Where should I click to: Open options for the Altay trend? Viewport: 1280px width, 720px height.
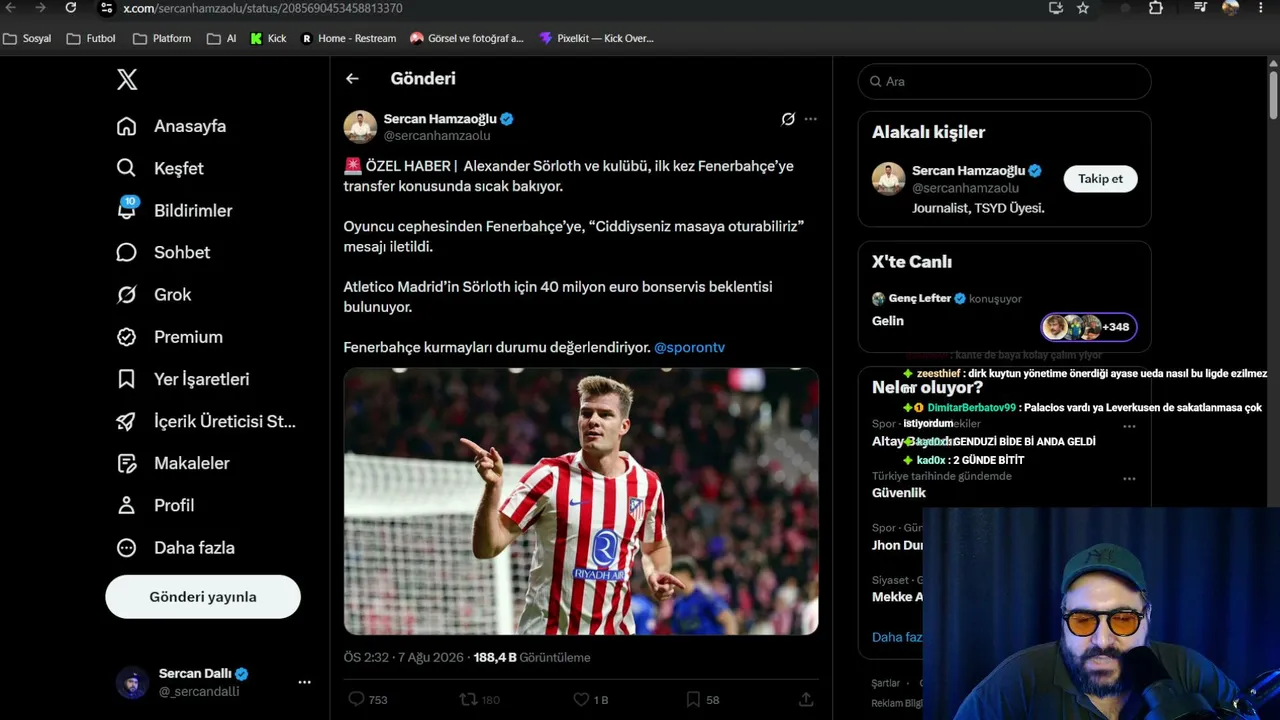click(1129, 426)
